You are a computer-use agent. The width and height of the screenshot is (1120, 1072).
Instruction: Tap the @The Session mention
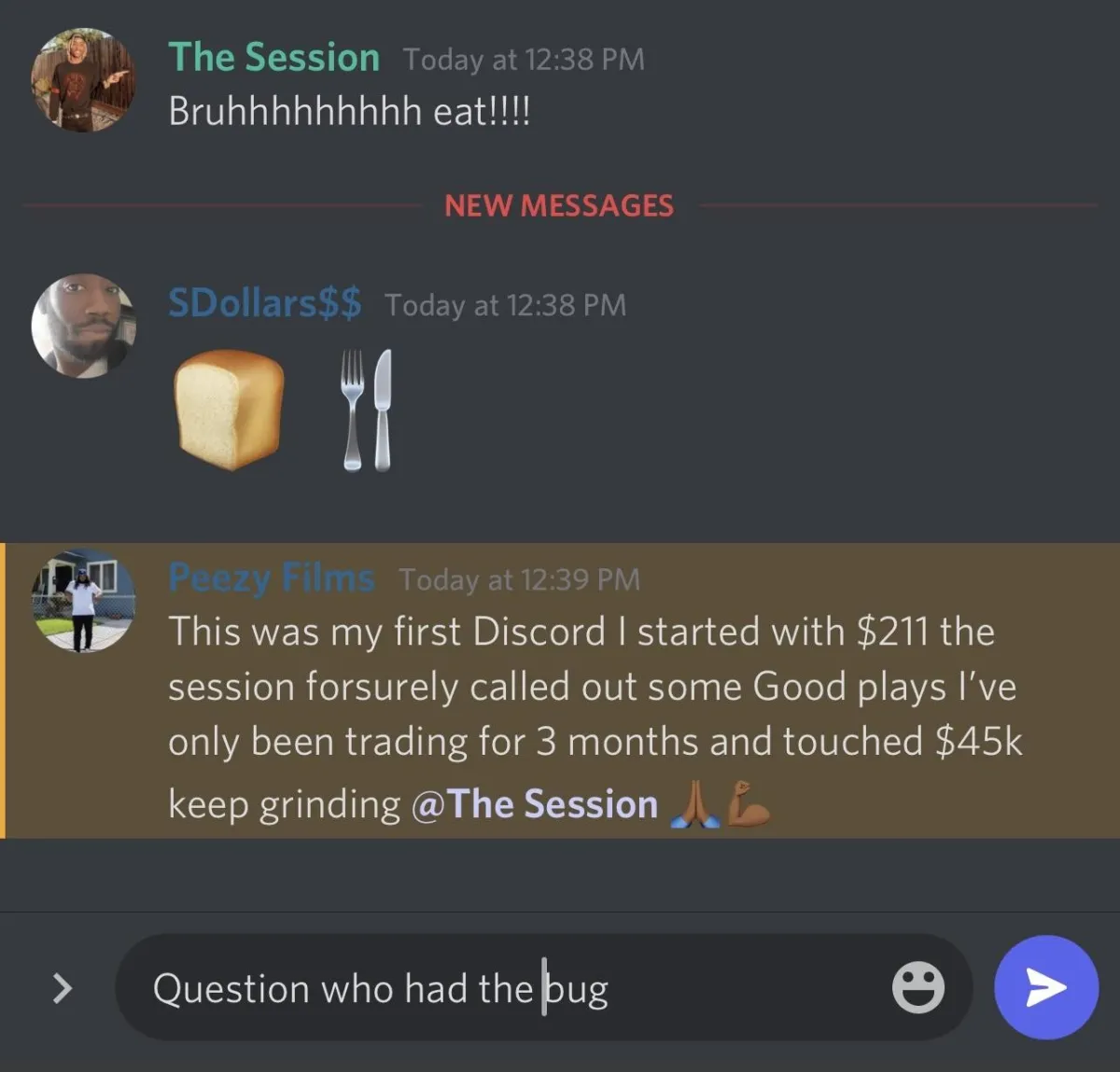(535, 804)
